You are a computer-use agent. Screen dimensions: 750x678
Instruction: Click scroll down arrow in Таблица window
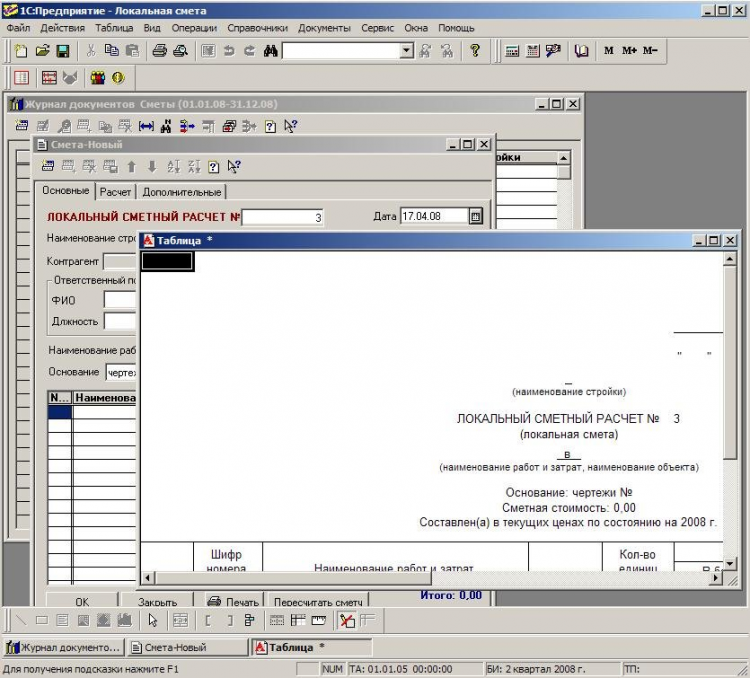click(729, 564)
